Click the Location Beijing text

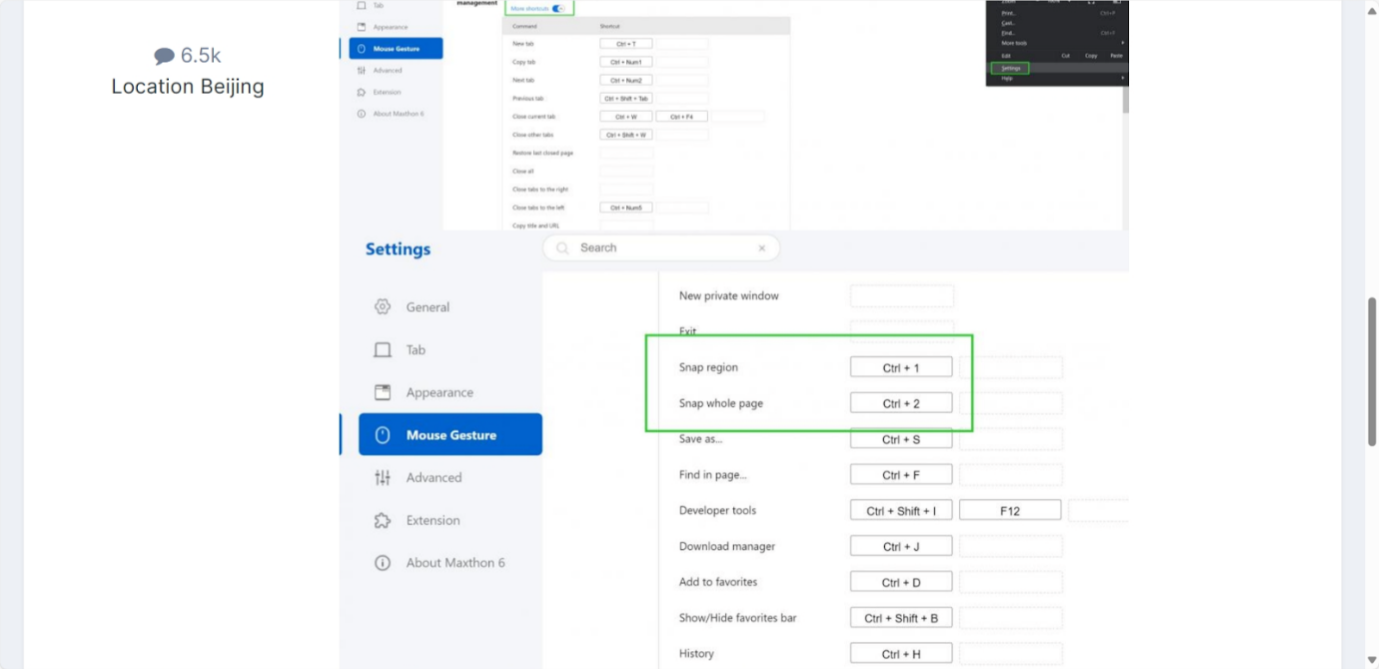(188, 87)
